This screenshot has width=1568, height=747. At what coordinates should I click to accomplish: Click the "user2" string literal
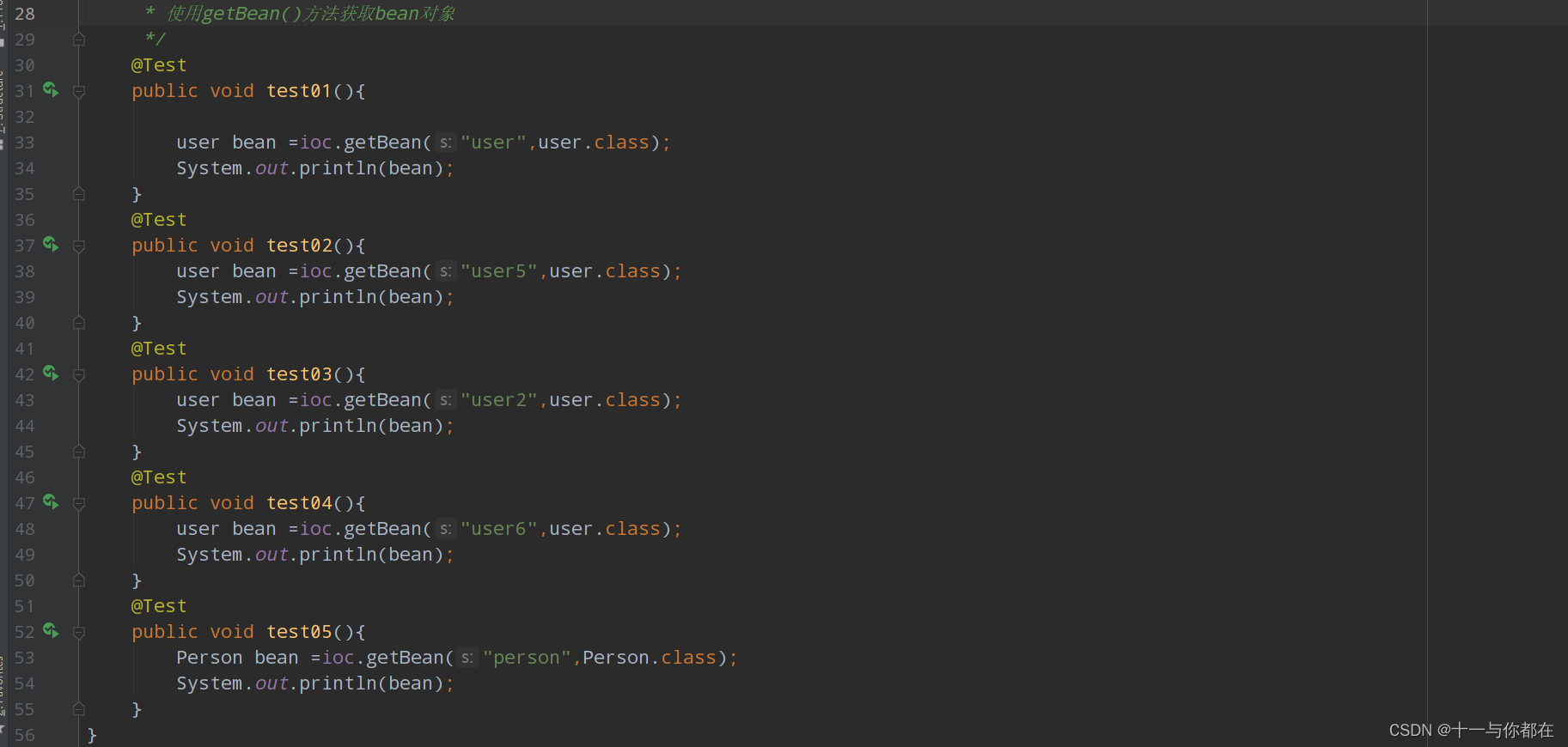[x=499, y=400]
